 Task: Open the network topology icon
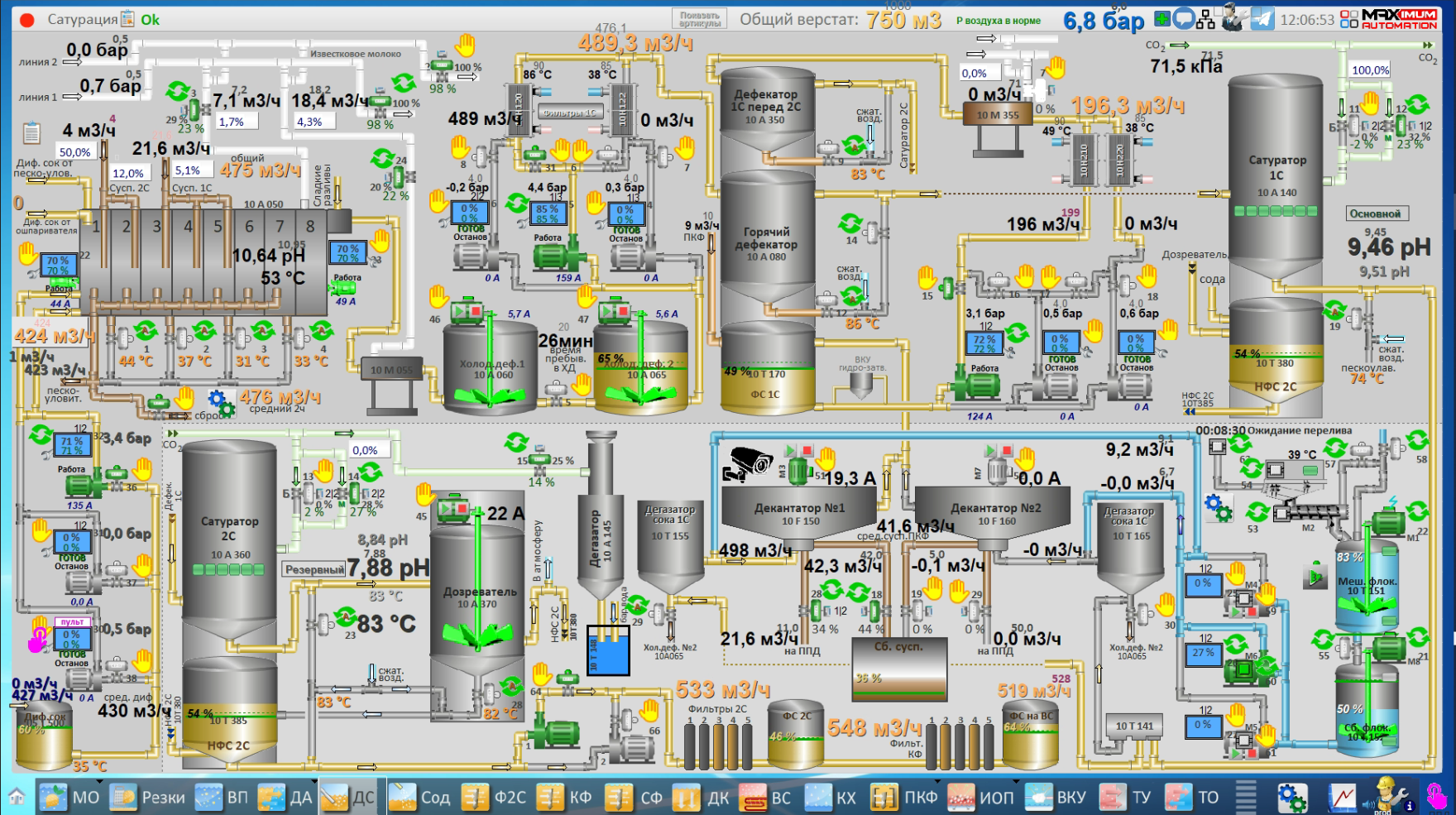pyautogui.click(x=1205, y=19)
